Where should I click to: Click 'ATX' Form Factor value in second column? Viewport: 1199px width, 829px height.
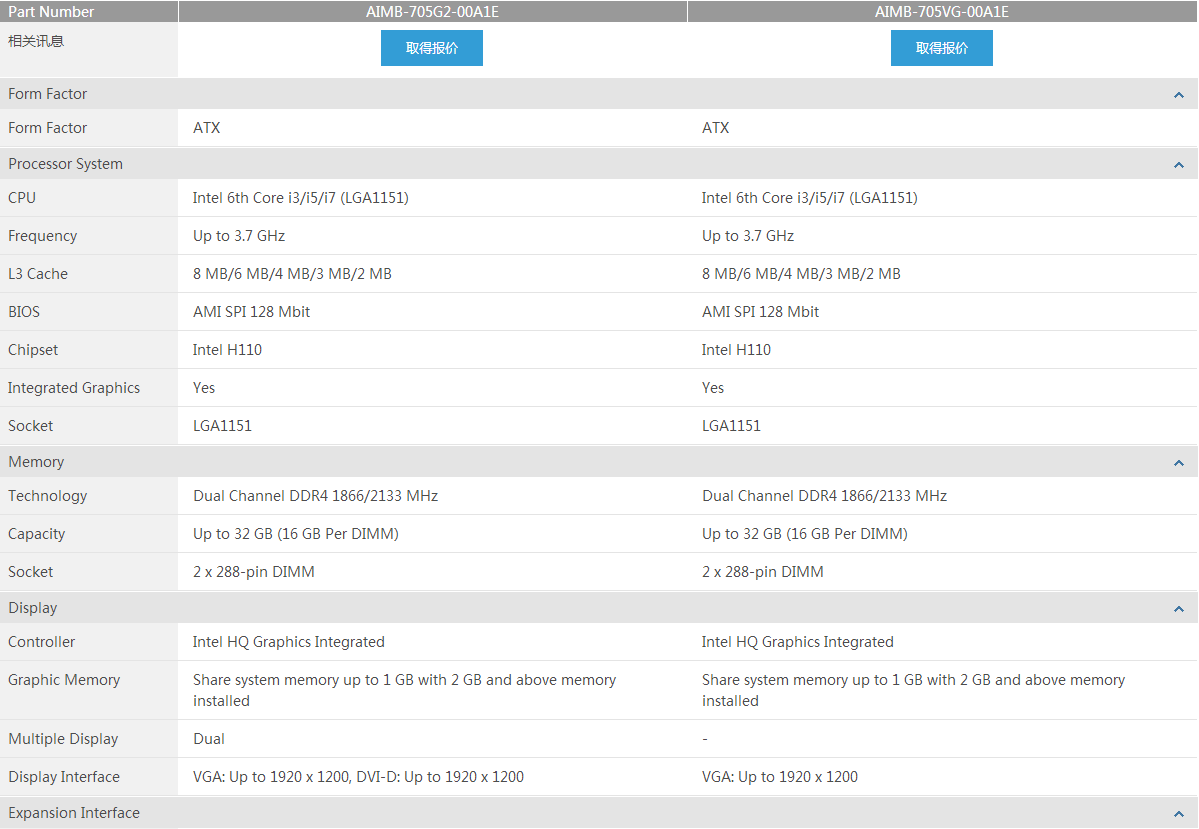716,128
